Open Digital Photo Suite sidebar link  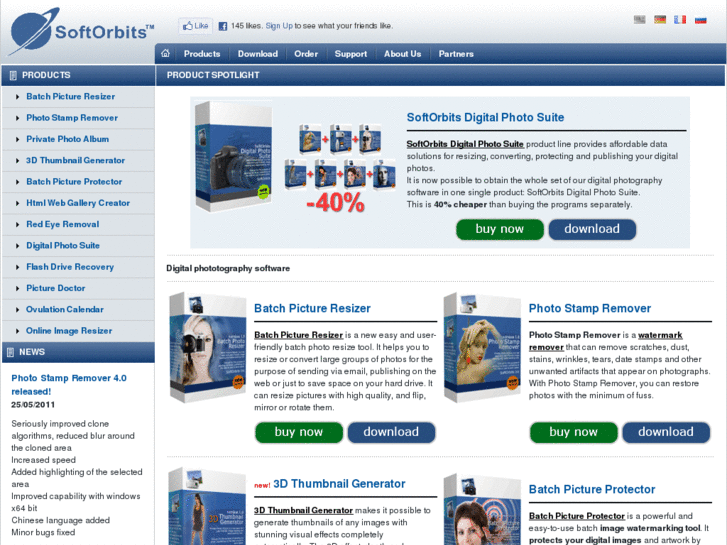tap(63, 246)
